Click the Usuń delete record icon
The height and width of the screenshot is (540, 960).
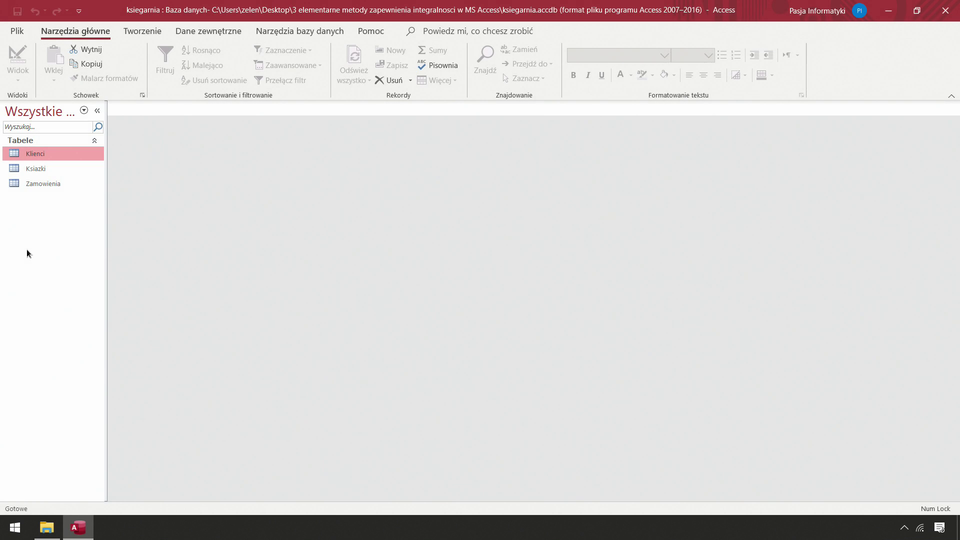pyautogui.click(x=380, y=80)
